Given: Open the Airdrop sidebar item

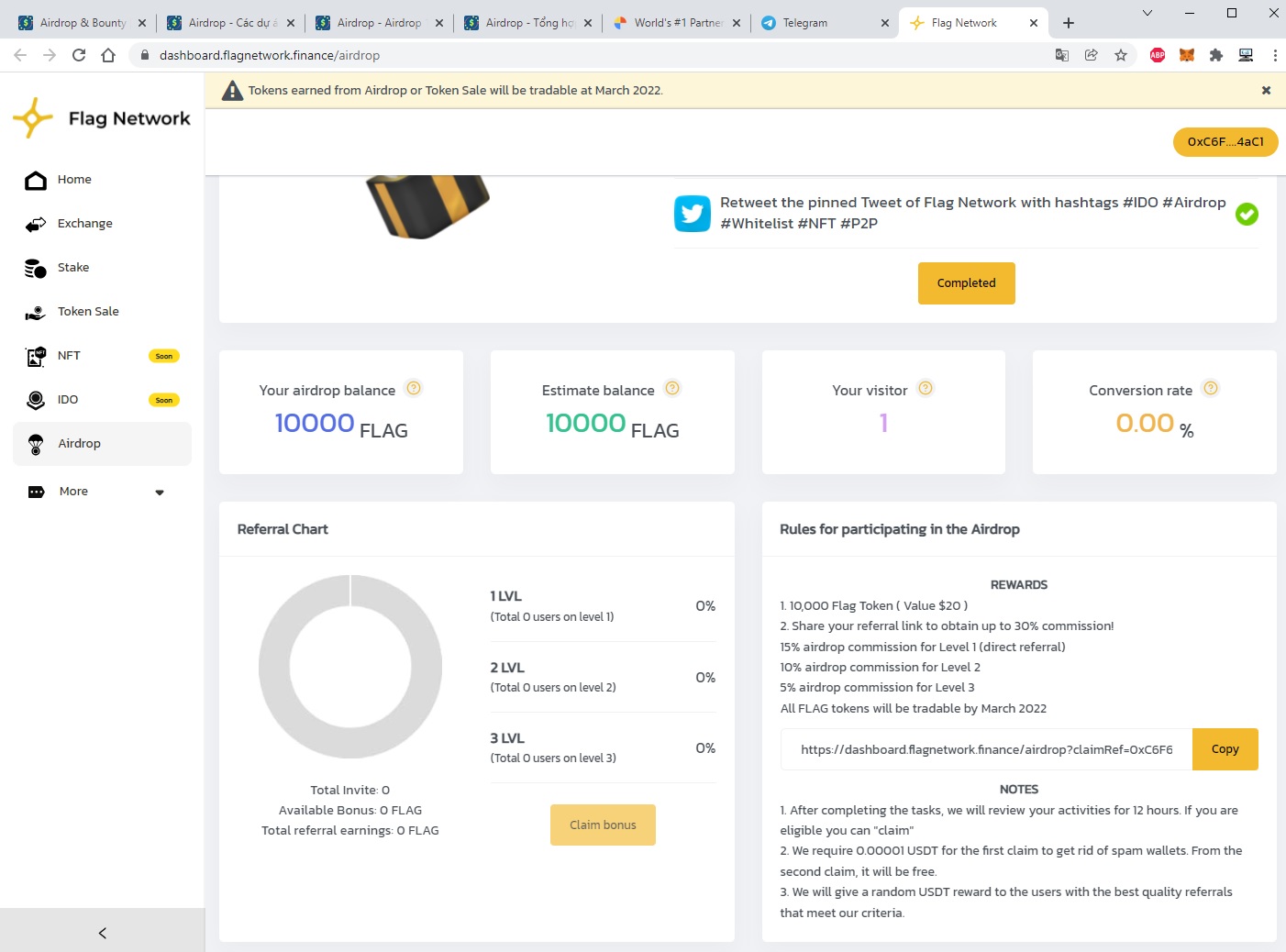Looking at the screenshot, I should 102,444.
